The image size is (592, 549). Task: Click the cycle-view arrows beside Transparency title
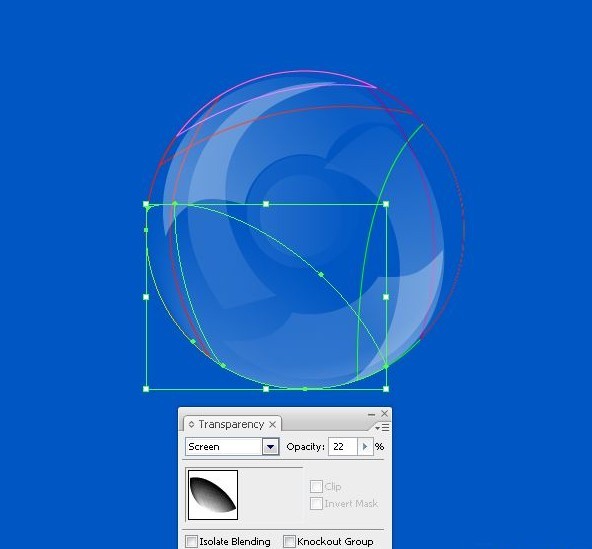coord(191,424)
